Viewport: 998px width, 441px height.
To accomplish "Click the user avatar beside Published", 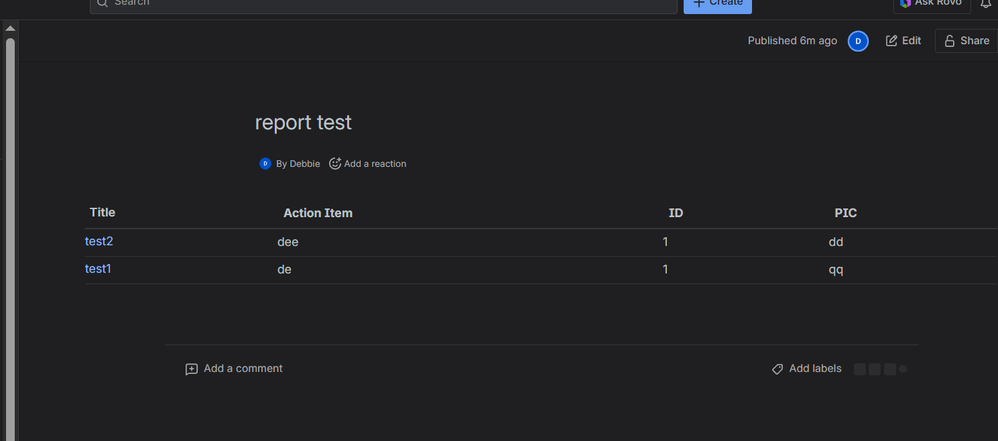I will [858, 41].
